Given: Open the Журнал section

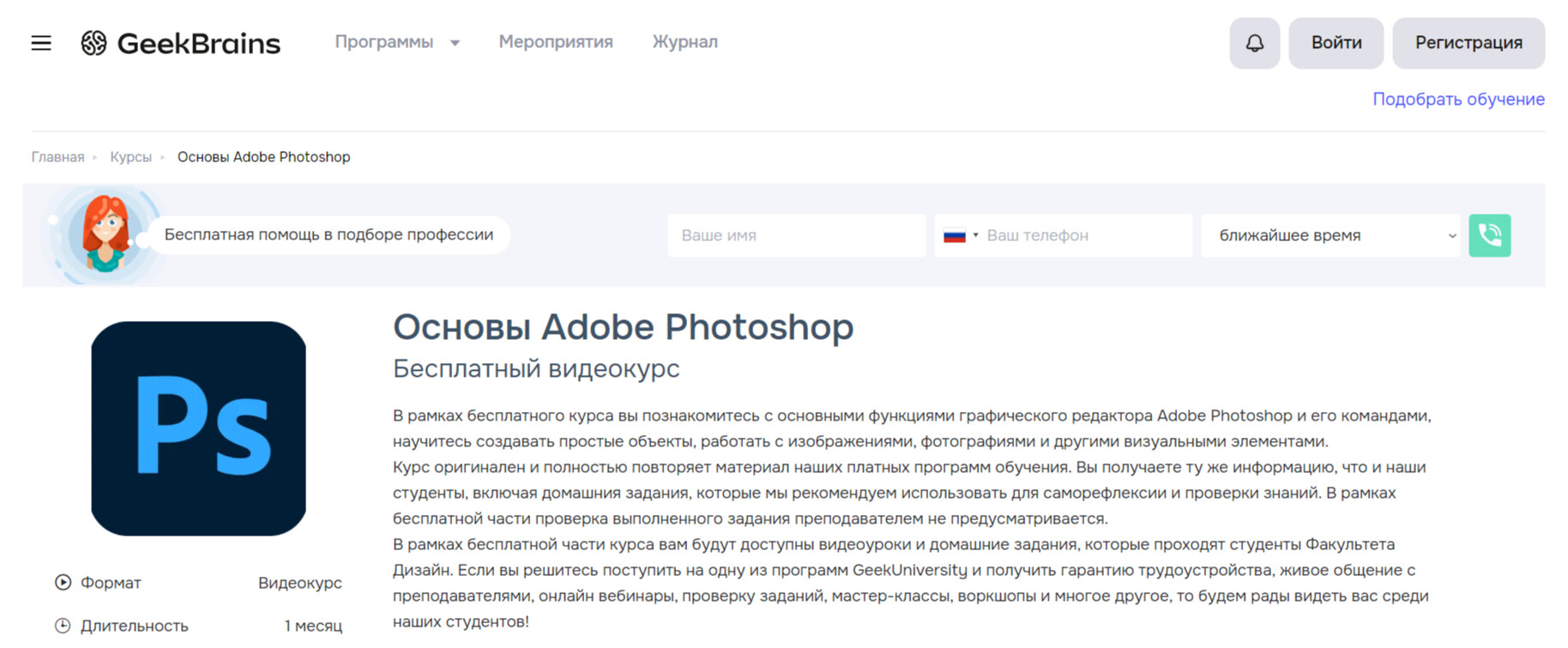Looking at the screenshot, I should pyautogui.click(x=684, y=42).
